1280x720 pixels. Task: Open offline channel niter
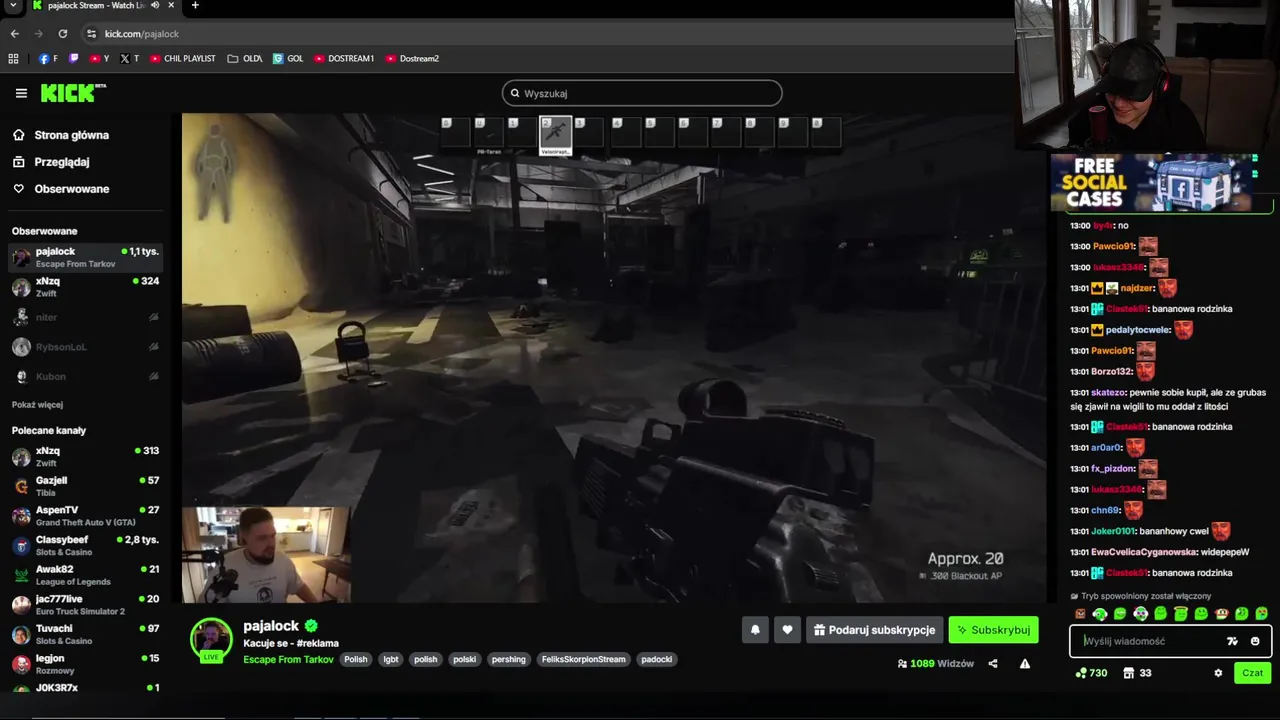[85, 317]
